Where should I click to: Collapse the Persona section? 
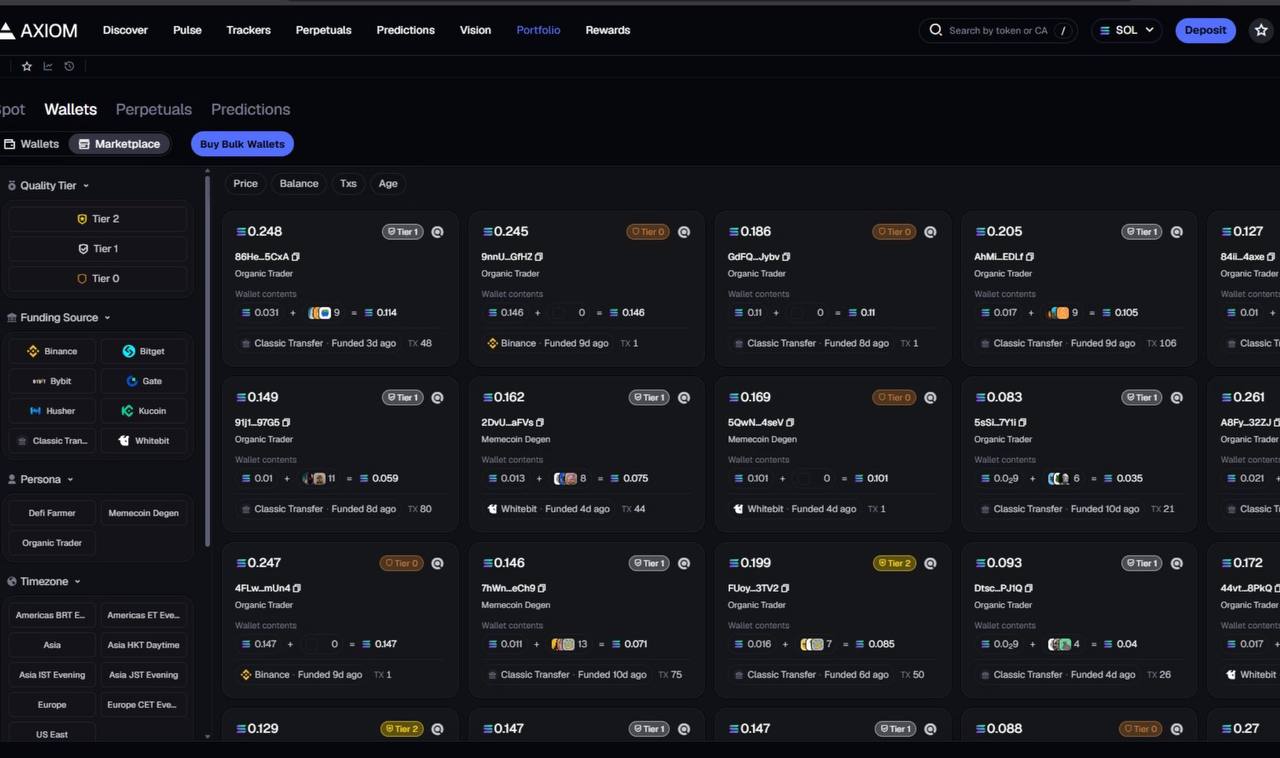click(40, 480)
